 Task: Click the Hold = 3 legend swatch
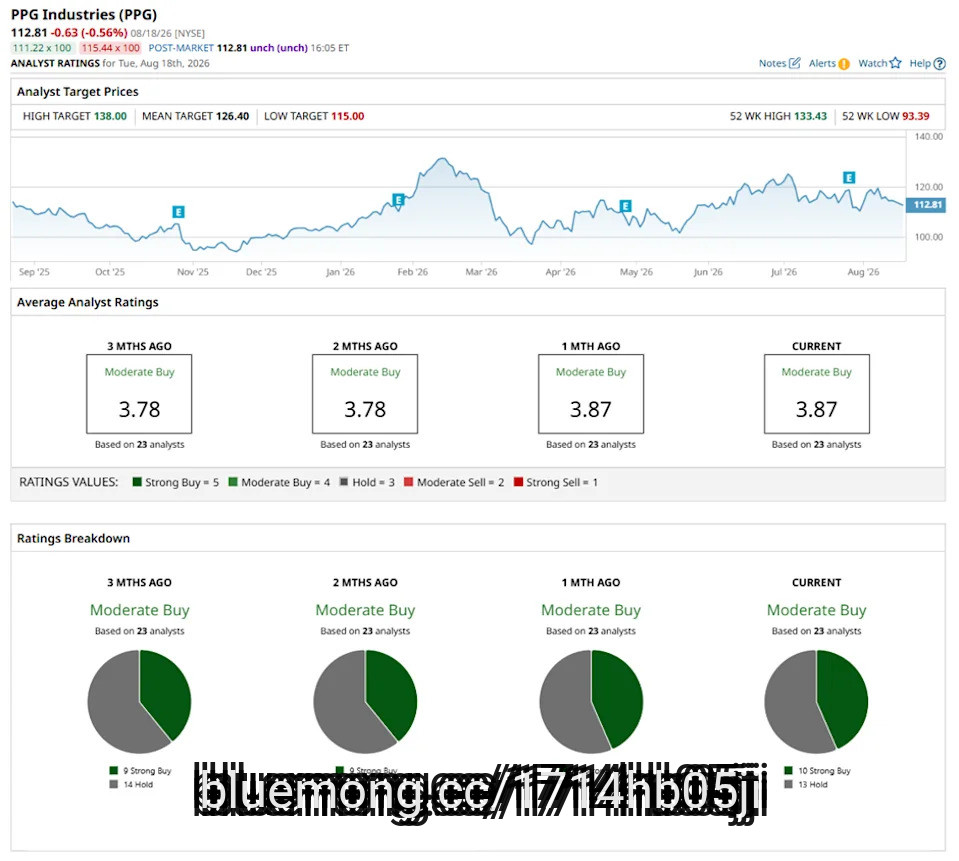[x=344, y=482]
